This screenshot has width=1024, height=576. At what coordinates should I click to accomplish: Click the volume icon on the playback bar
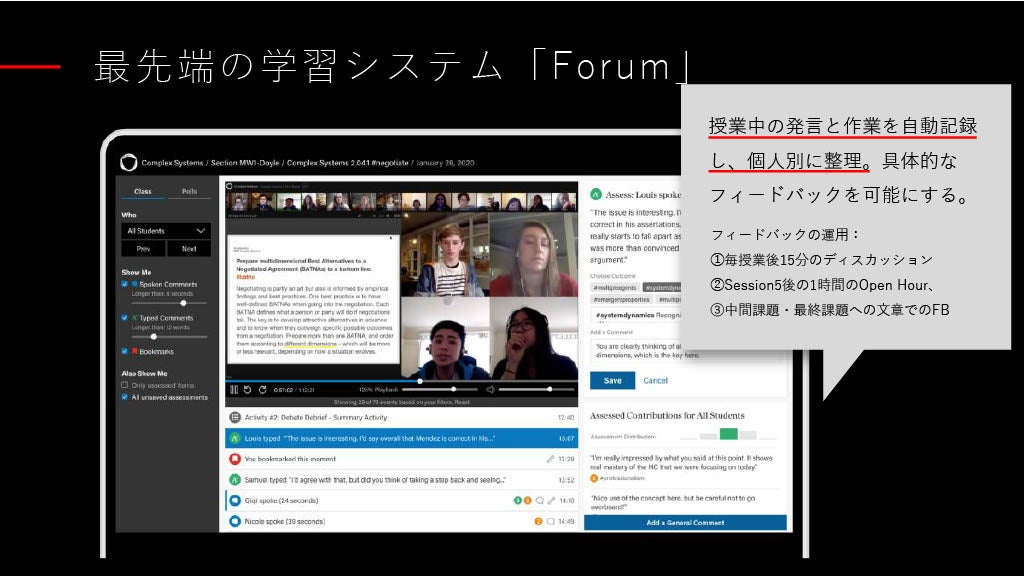(x=490, y=389)
